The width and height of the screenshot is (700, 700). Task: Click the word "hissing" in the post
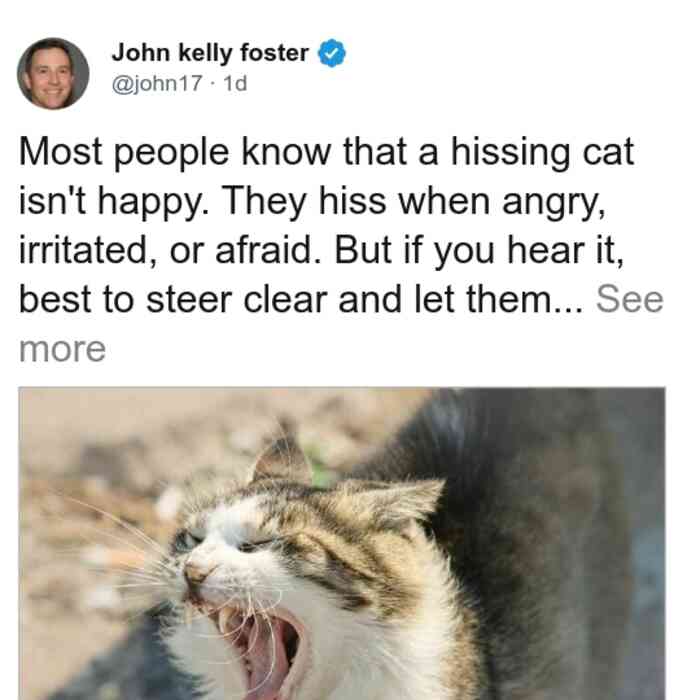coord(510,152)
